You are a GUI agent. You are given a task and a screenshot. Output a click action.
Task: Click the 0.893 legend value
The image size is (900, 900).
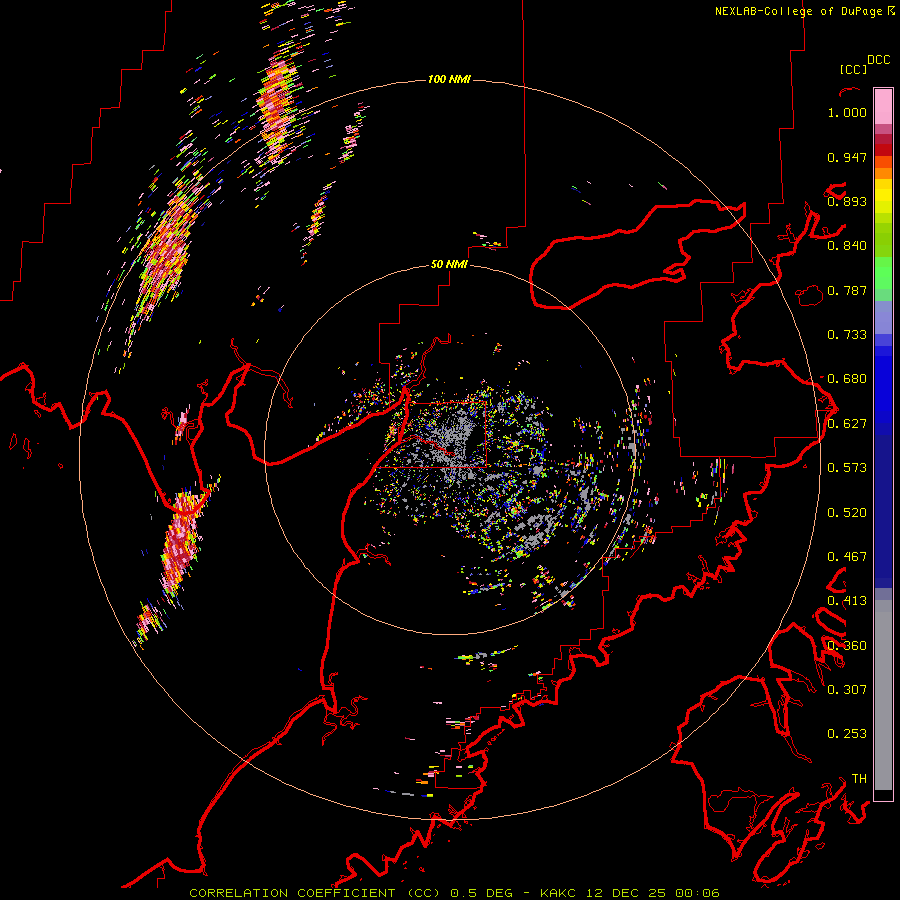click(847, 201)
